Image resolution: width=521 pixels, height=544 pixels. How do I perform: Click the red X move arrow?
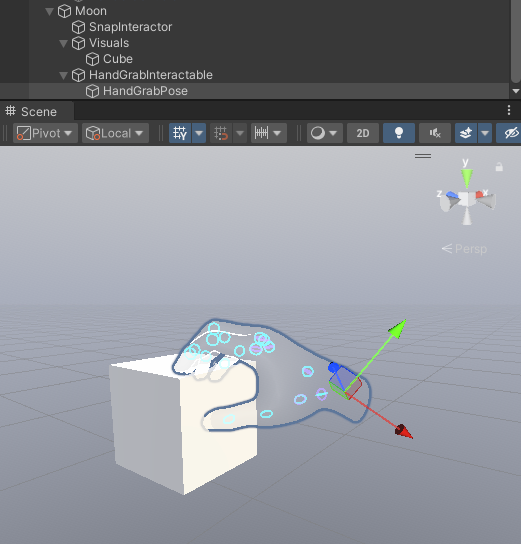click(404, 431)
